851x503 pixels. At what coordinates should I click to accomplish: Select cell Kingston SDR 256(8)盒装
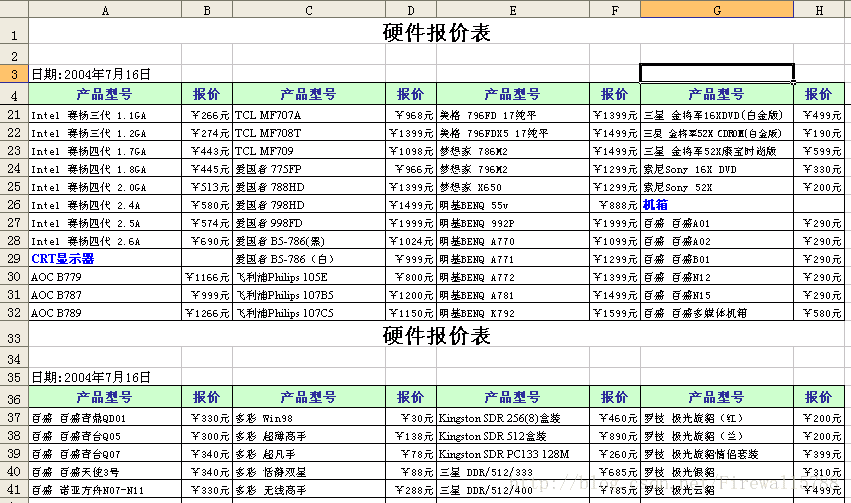(x=513, y=418)
